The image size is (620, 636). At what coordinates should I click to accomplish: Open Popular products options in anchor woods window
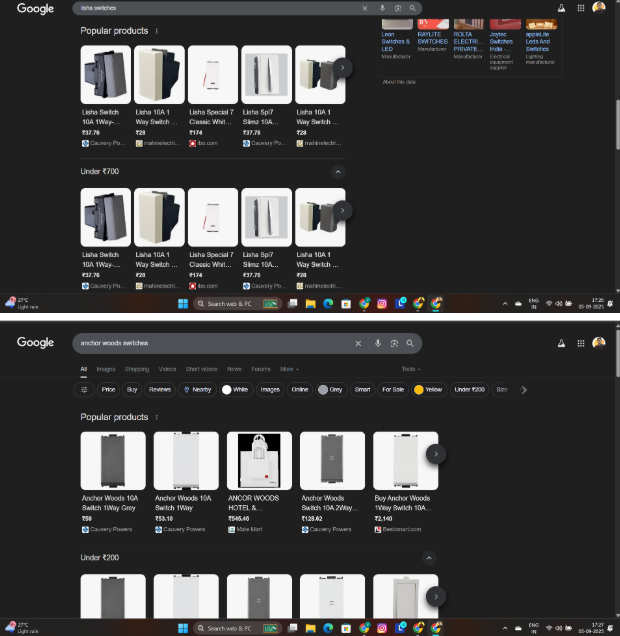[x=157, y=417]
